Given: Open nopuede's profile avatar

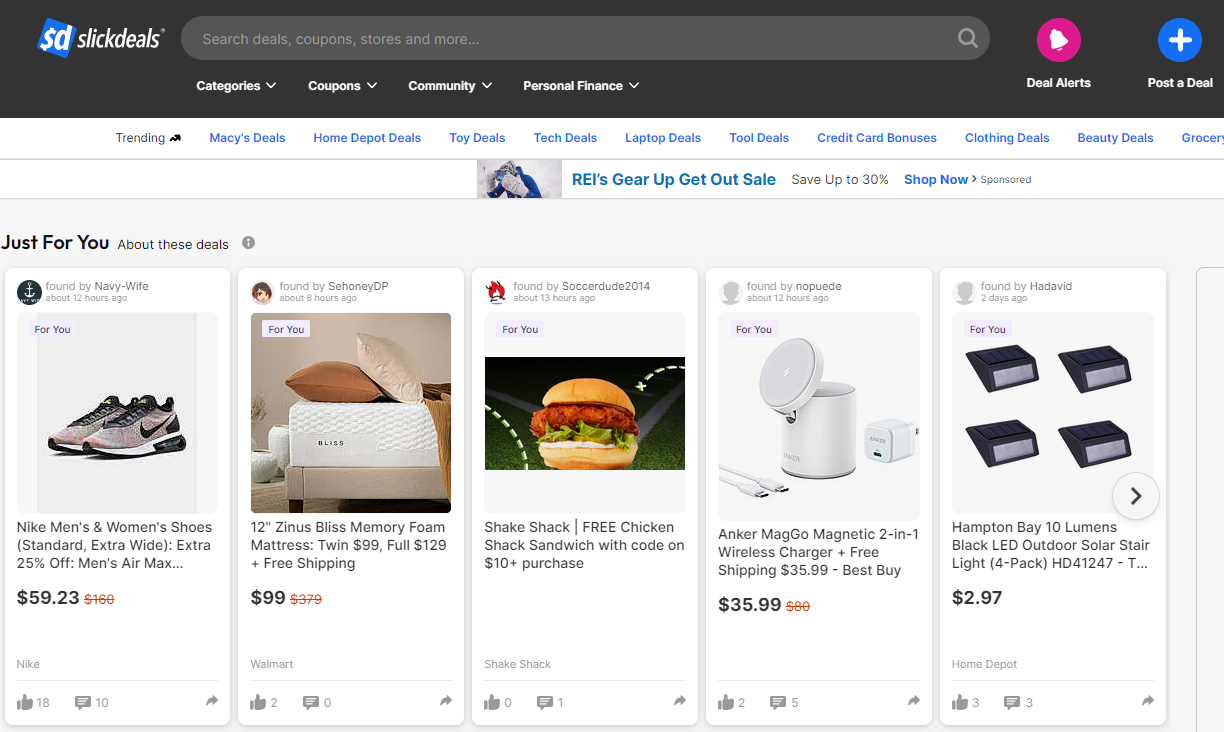Looking at the screenshot, I should tap(731, 292).
